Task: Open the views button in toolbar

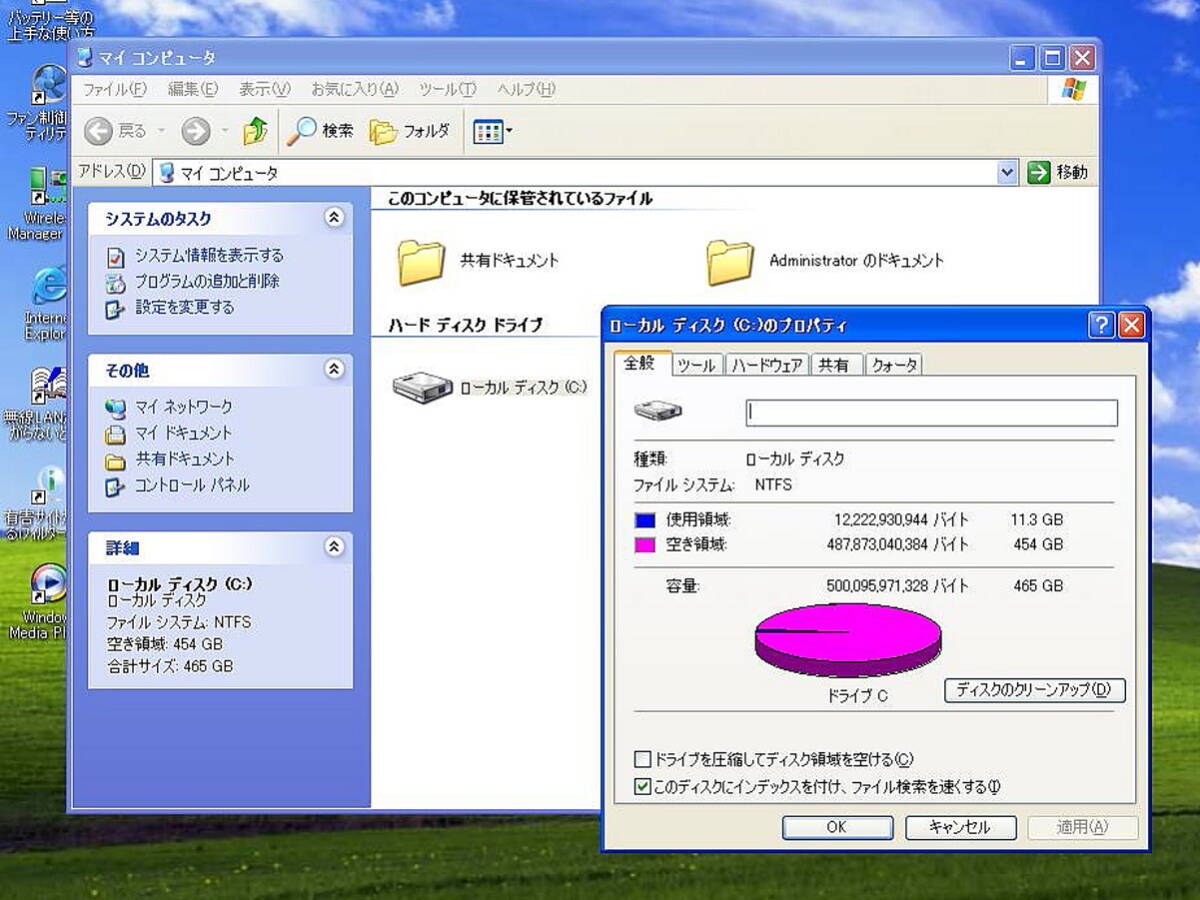Action: click(487, 131)
